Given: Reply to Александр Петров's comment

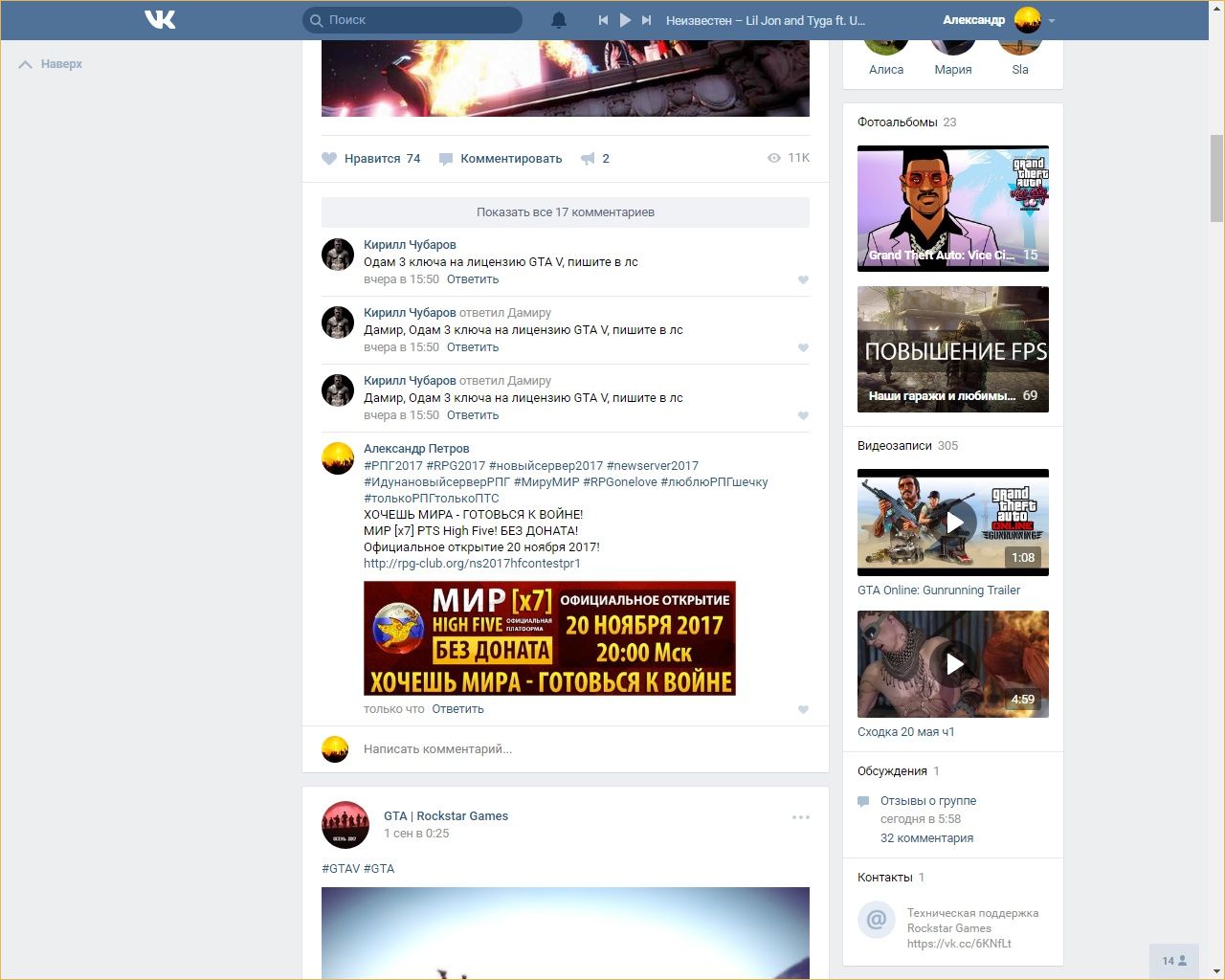Looking at the screenshot, I should click(457, 709).
